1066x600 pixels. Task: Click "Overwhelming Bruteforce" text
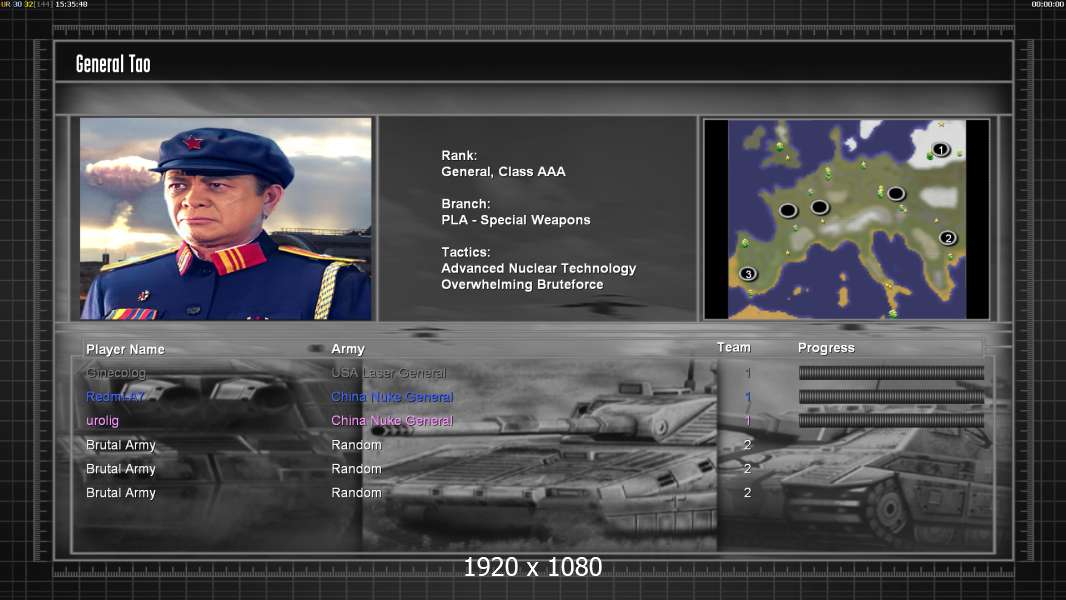pos(522,285)
